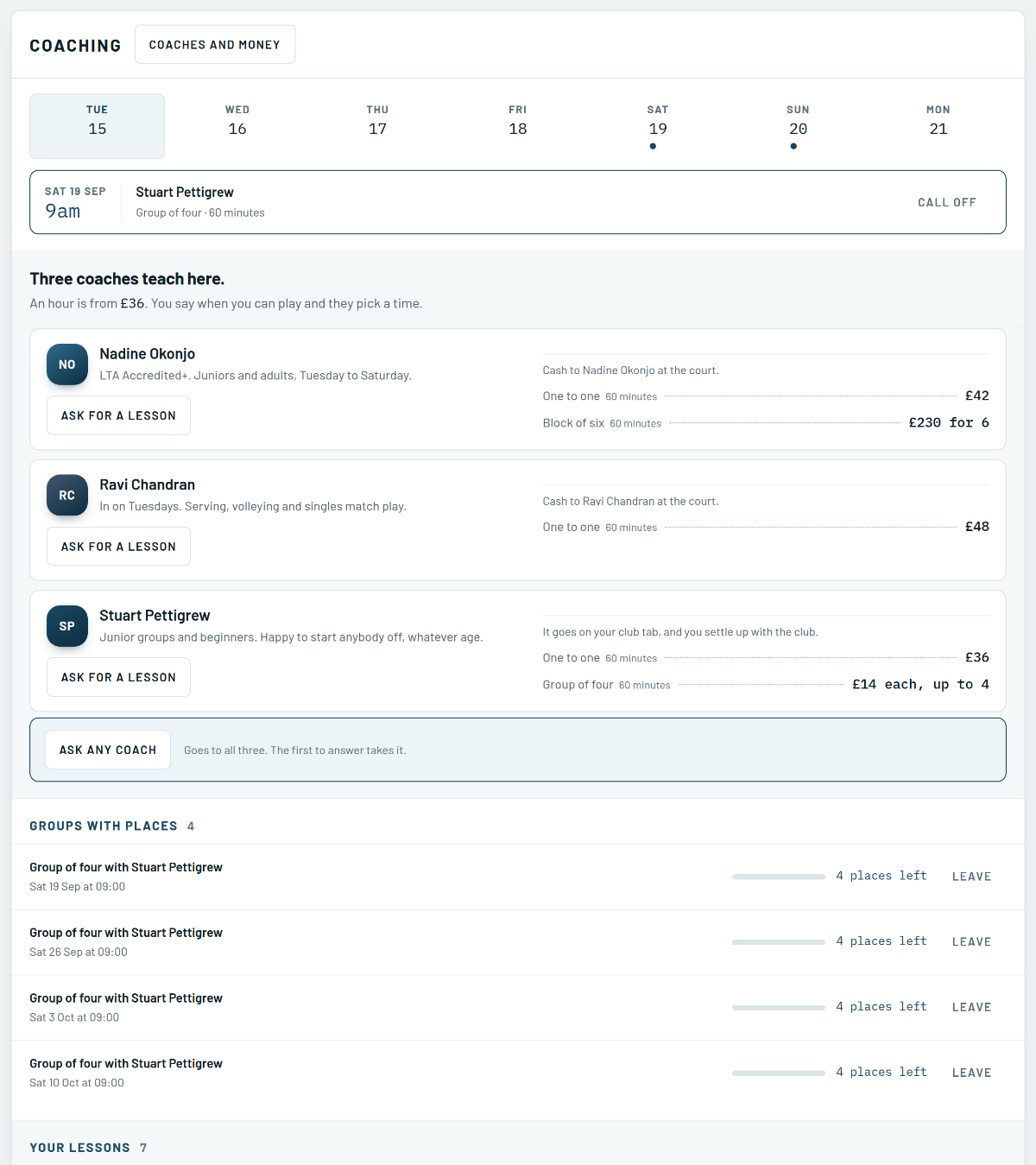The image size is (1036, 1165).
Task: Click the 'Three coaches teach here.' heading
Action: point(127,279)
